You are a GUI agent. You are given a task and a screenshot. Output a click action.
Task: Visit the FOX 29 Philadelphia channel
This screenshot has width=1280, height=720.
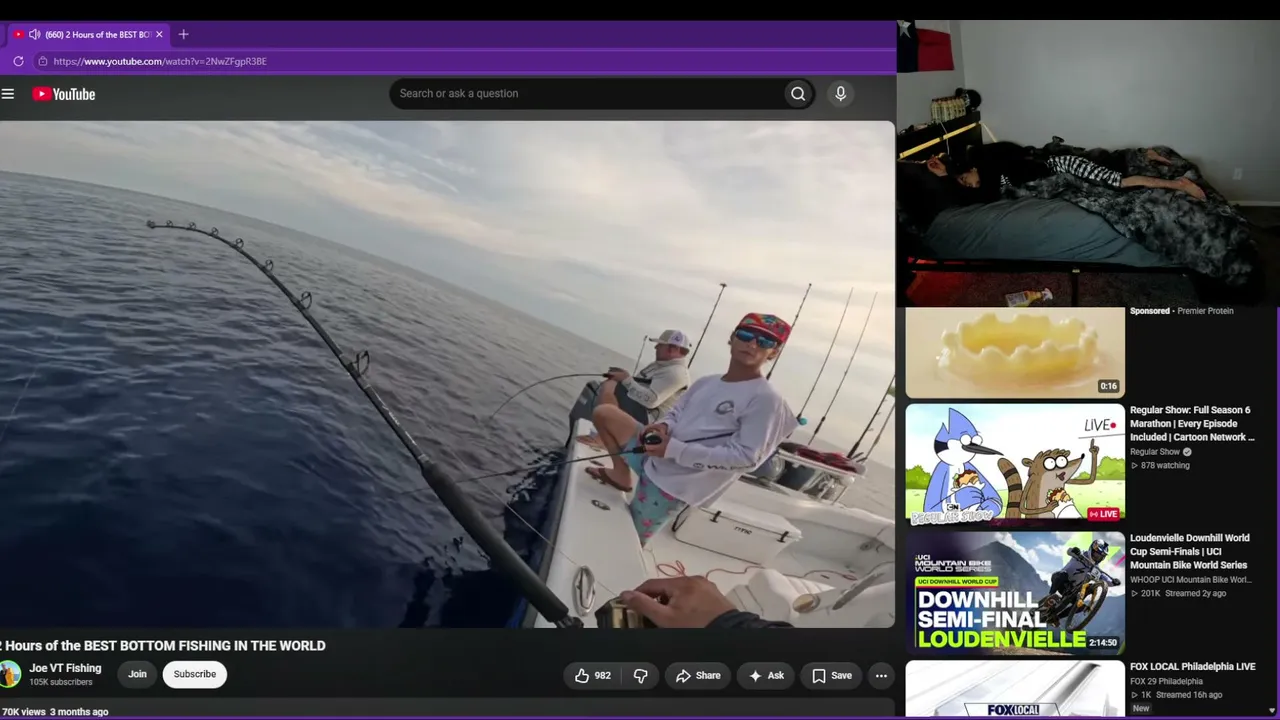pyautogui.click(x=1165, y=682)
